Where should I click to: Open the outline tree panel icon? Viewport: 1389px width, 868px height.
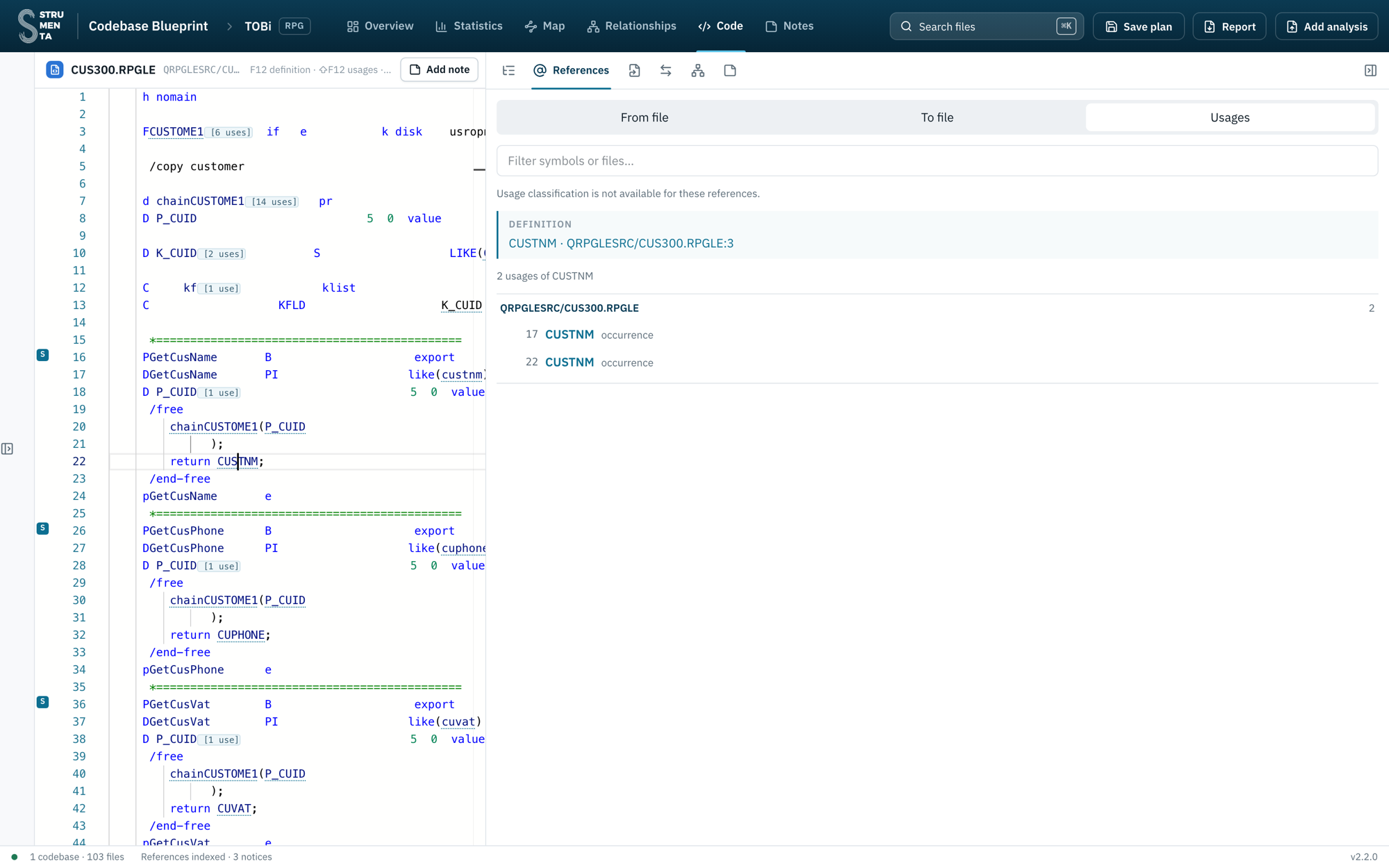point(509,70)
